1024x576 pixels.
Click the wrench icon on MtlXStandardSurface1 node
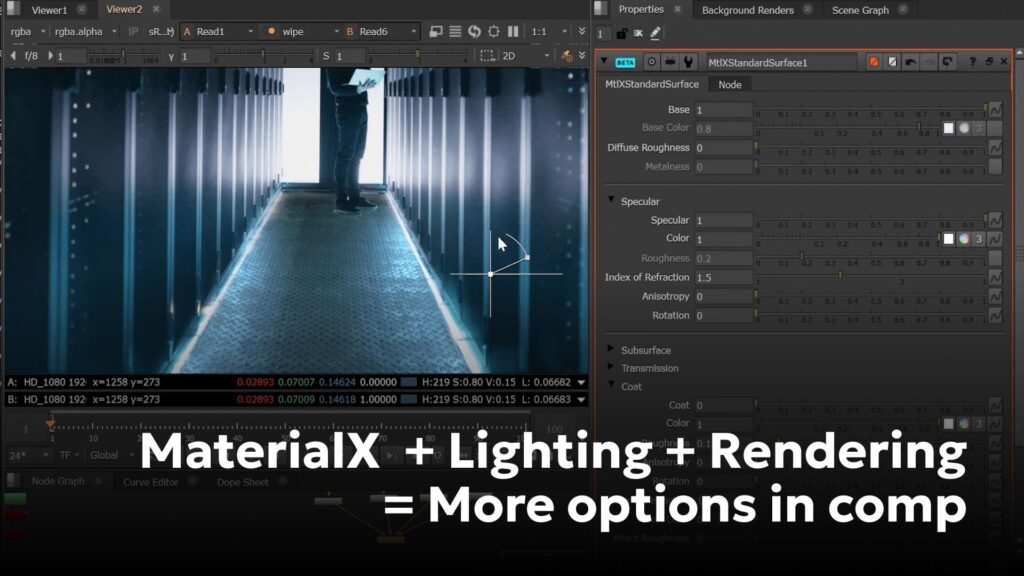click(x=690, y=63)
